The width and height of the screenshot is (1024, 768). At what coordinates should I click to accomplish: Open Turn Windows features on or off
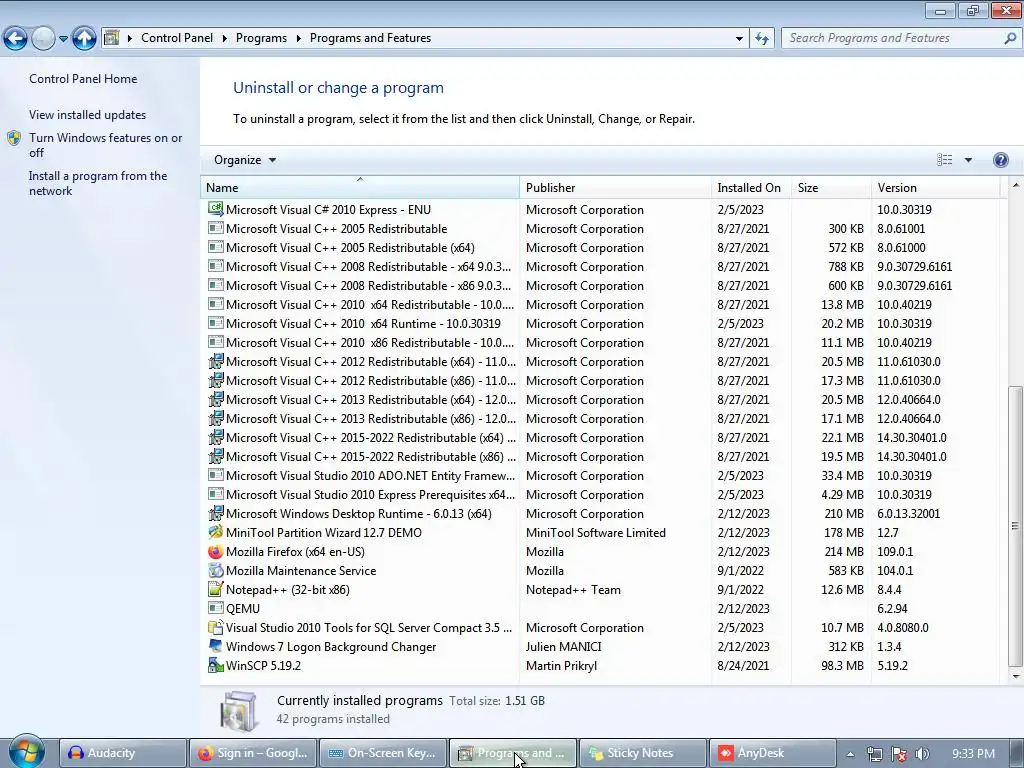[x=106, y=145]
